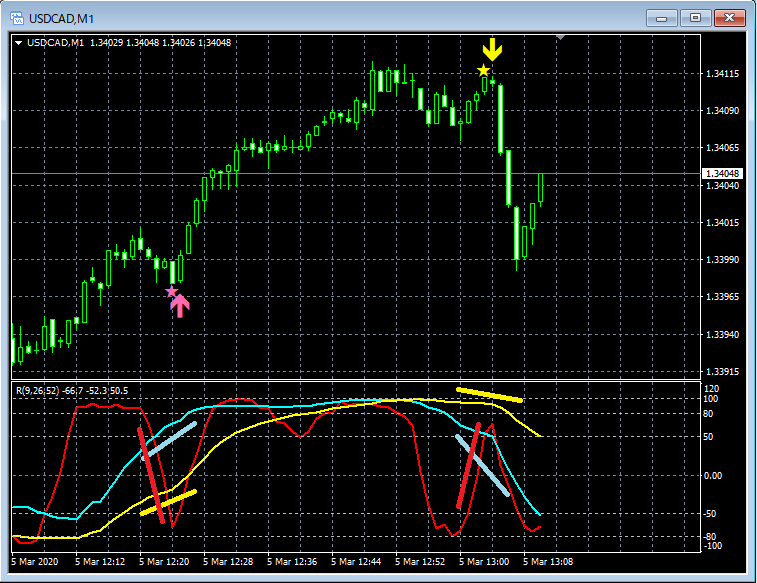The image size is (757, 583).
Task: Click the 5 Mar 12:20 time label
Action: tap(164, 562)
